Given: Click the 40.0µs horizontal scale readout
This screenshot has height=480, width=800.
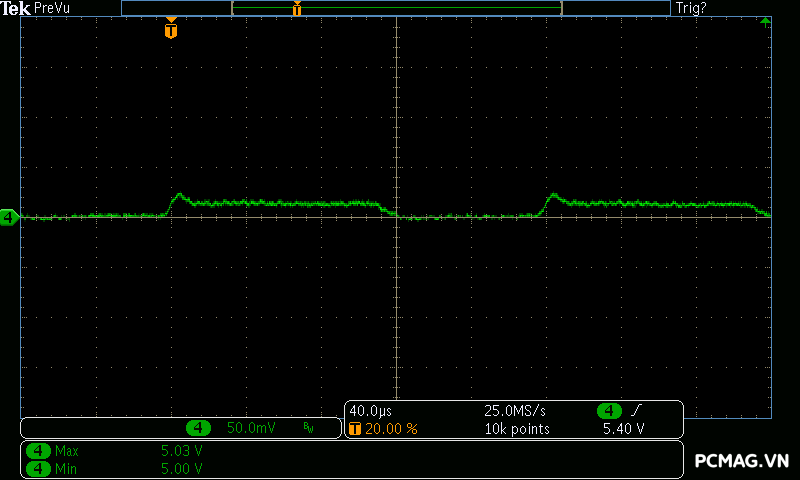Looking at the screenshot, I should 369,411.
